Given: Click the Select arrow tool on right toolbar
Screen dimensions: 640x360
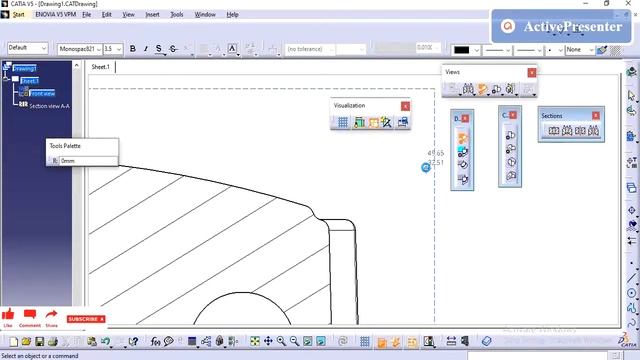Looking at the screenshot, I should pos(631,96).
